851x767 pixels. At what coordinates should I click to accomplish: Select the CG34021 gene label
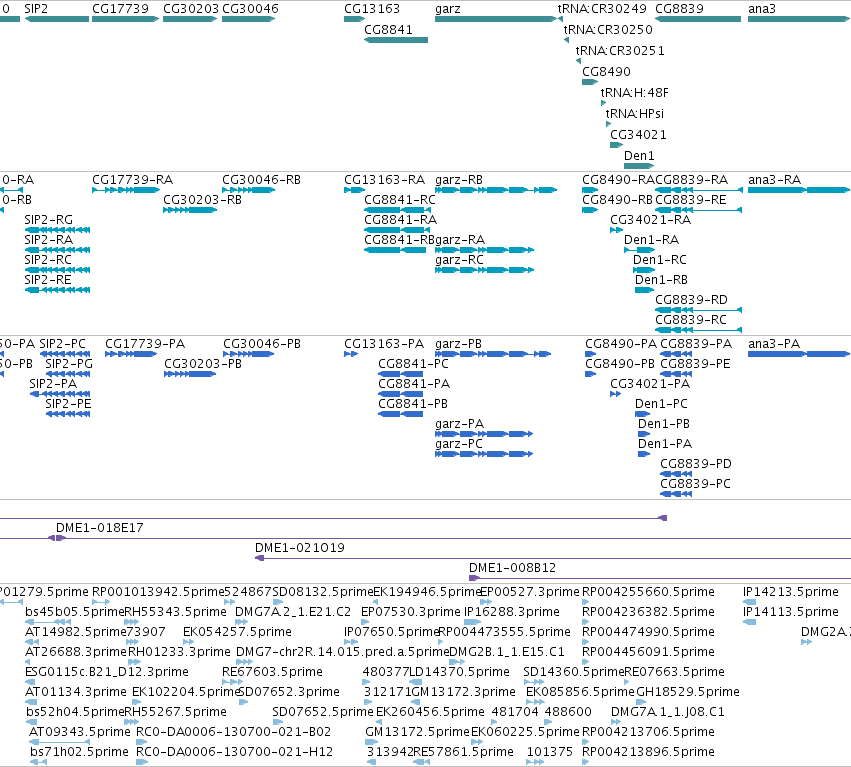coord(638,135)
